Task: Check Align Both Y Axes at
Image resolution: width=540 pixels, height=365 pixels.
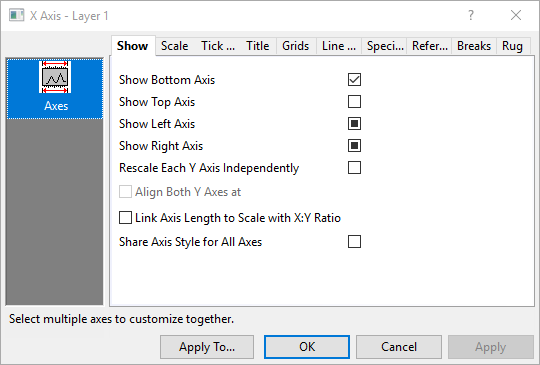Action: coord(125,192)
